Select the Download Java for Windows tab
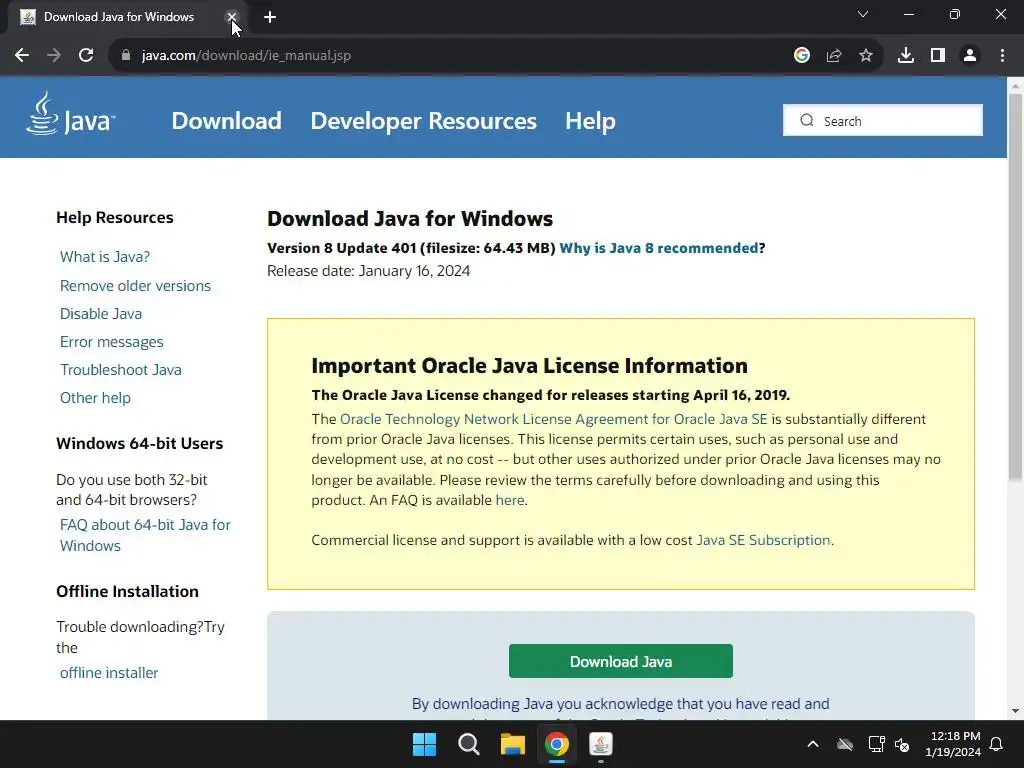 point(119,17)
